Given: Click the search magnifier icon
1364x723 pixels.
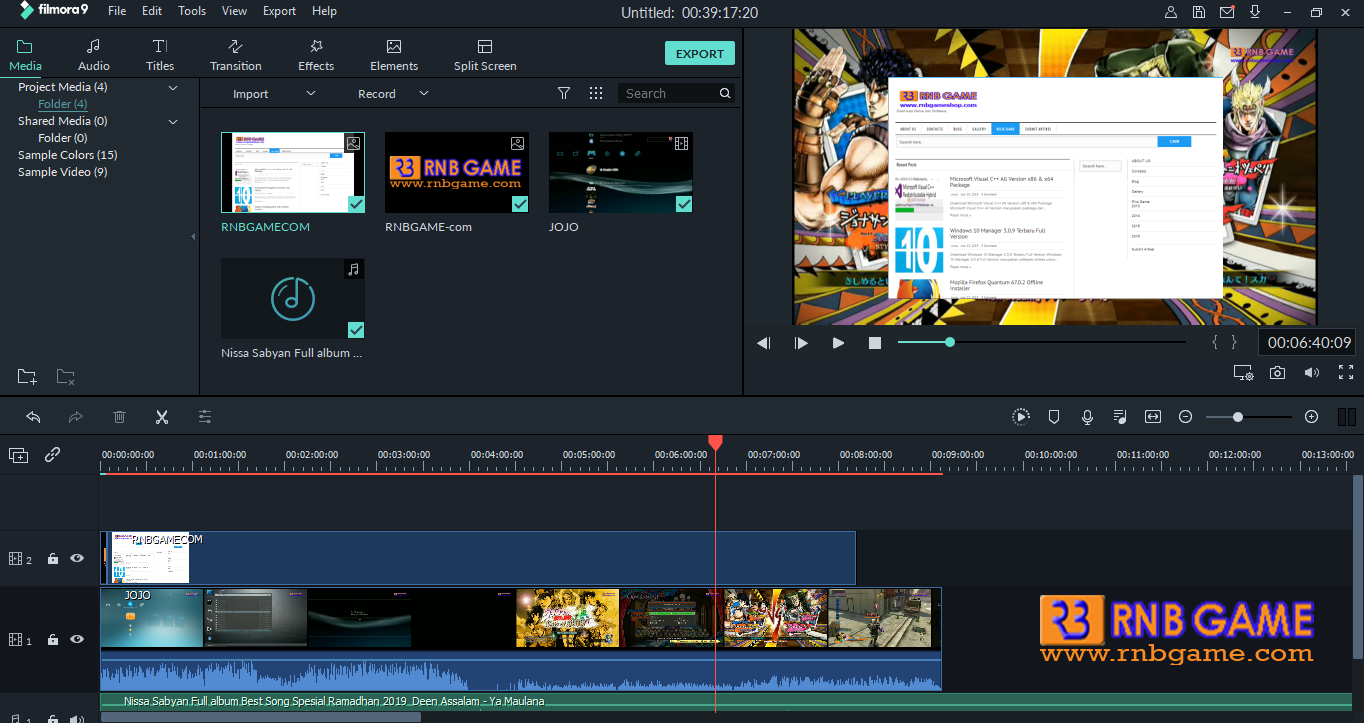Looking at the screenshot, I should pos(725,93).
